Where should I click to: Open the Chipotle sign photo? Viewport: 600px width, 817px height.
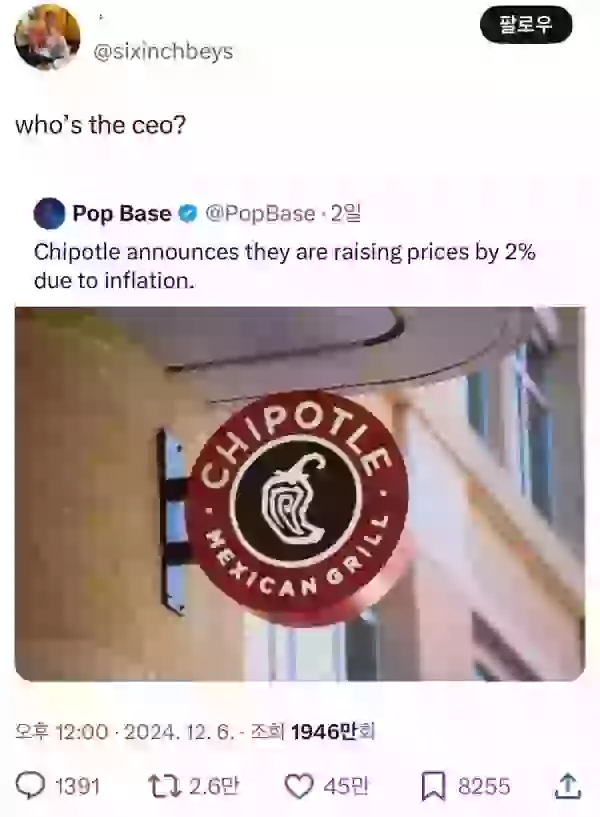pos(300,494)
